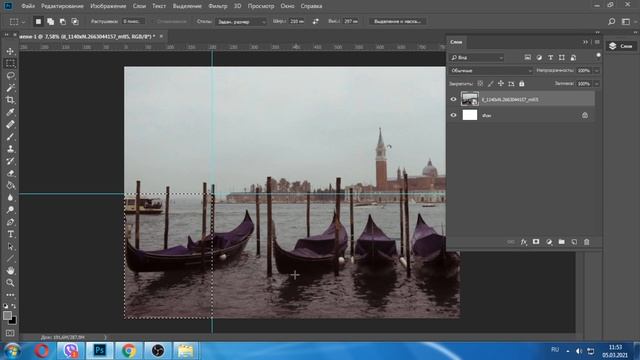Open the Edit Toolbar three-dots button
This screenshot has height=360, width=640.
(x=10, y=295)
